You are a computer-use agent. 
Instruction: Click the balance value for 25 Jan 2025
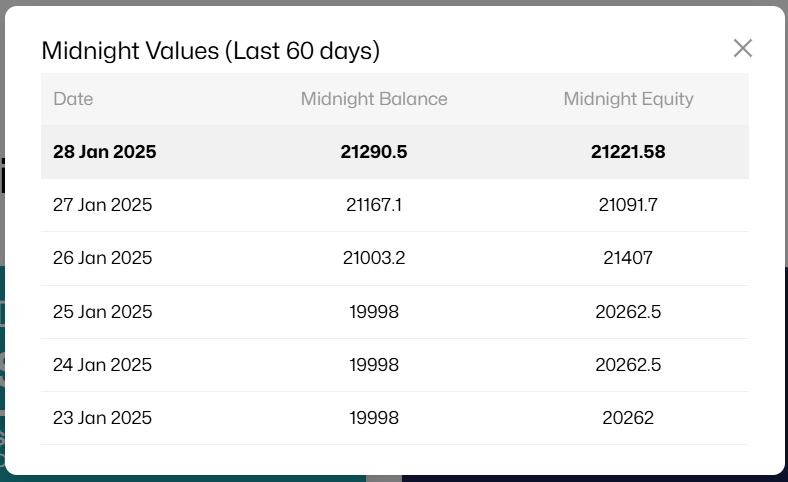pyautogui.click(x=374, y=312)
